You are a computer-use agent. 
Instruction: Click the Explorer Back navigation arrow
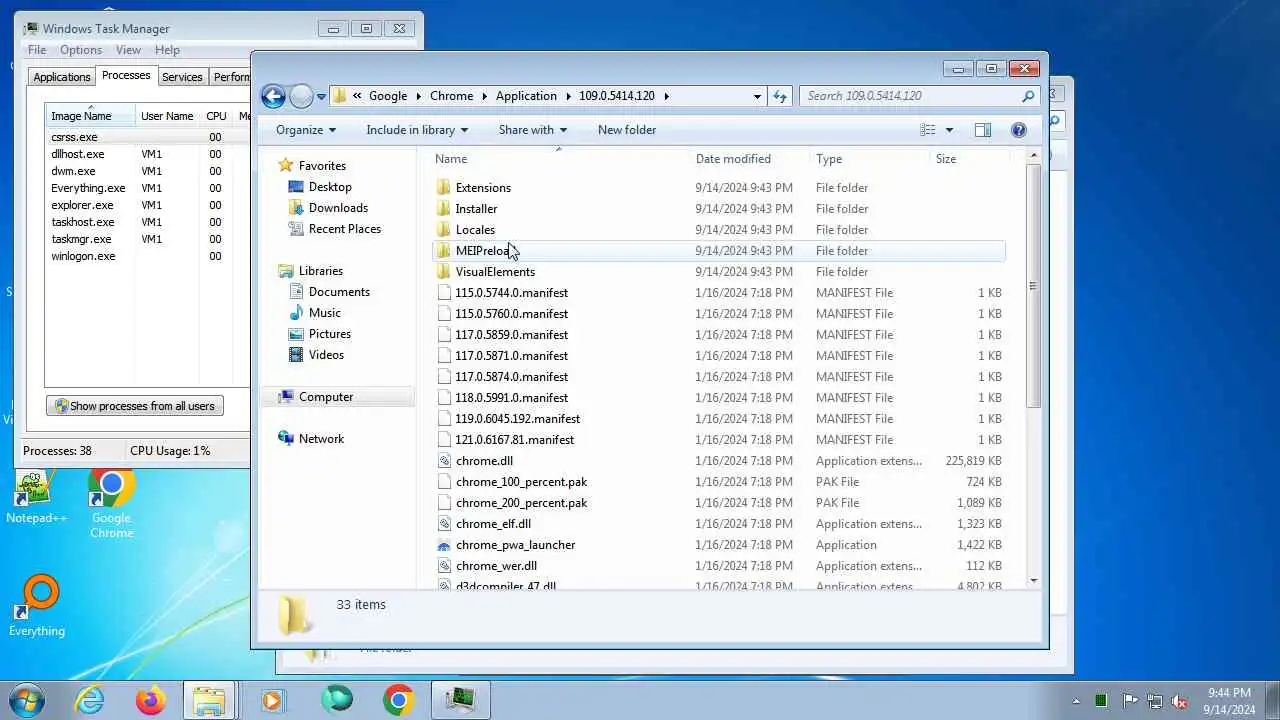click(273, 96)
